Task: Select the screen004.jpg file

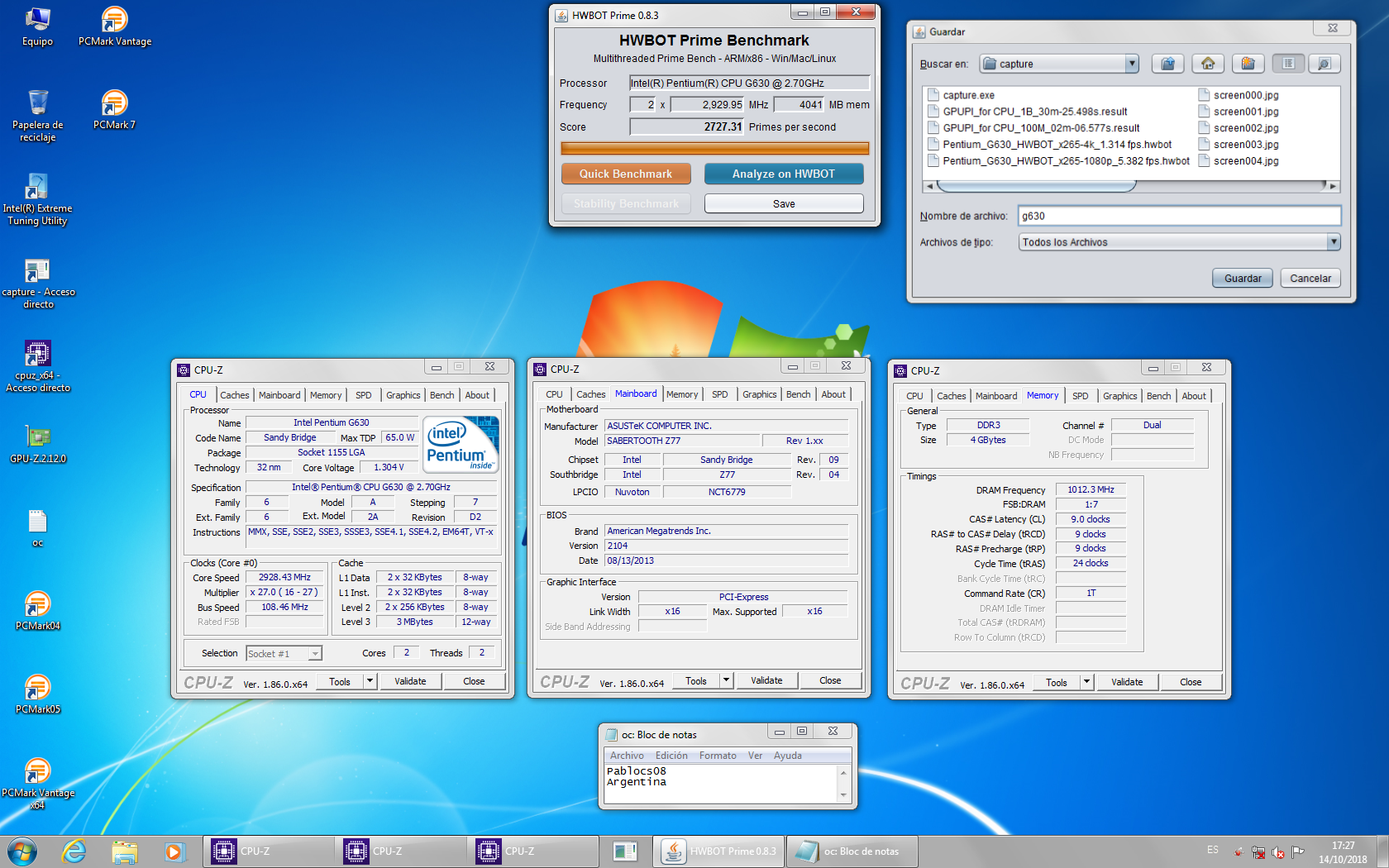Action: [x=1239, y=161]
